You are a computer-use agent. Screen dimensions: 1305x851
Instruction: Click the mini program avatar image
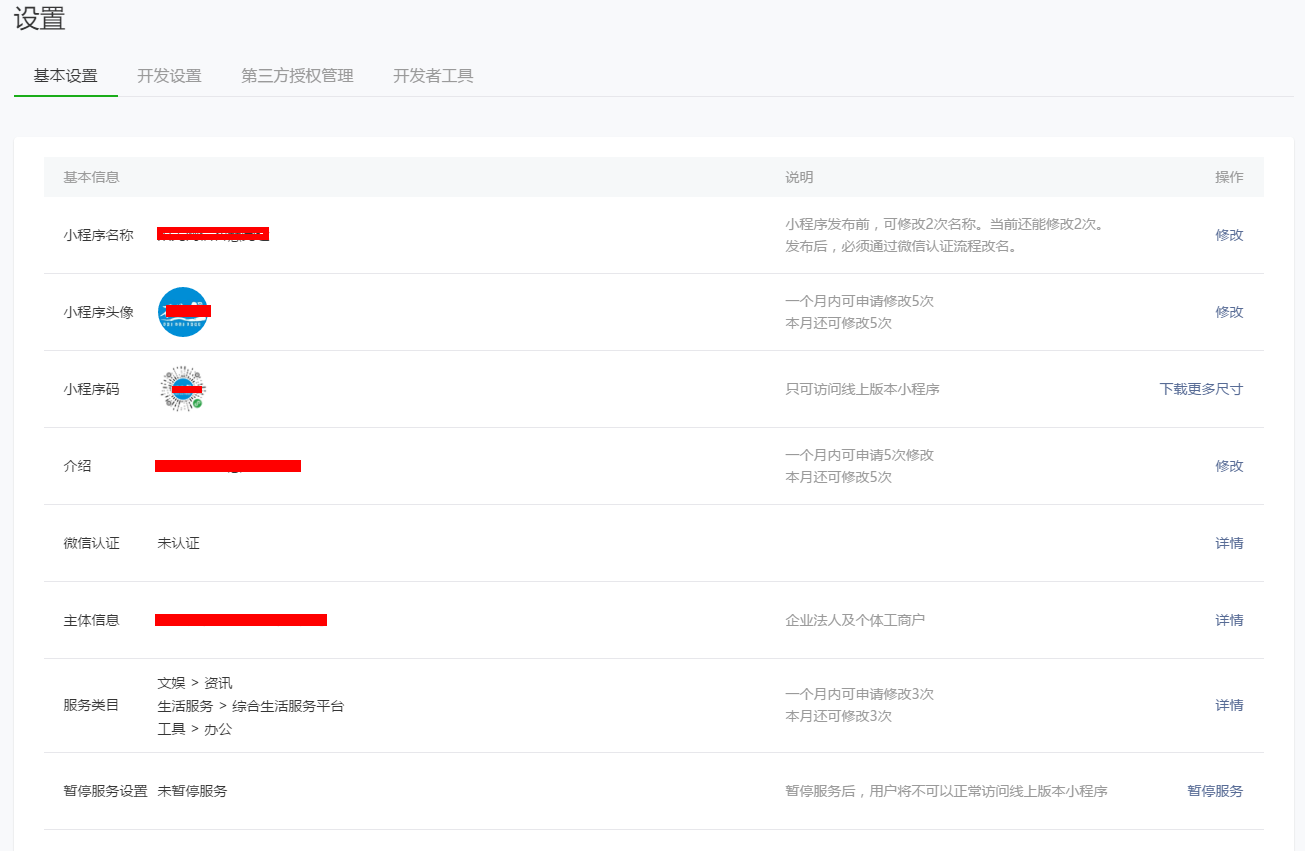coord(183,312)
